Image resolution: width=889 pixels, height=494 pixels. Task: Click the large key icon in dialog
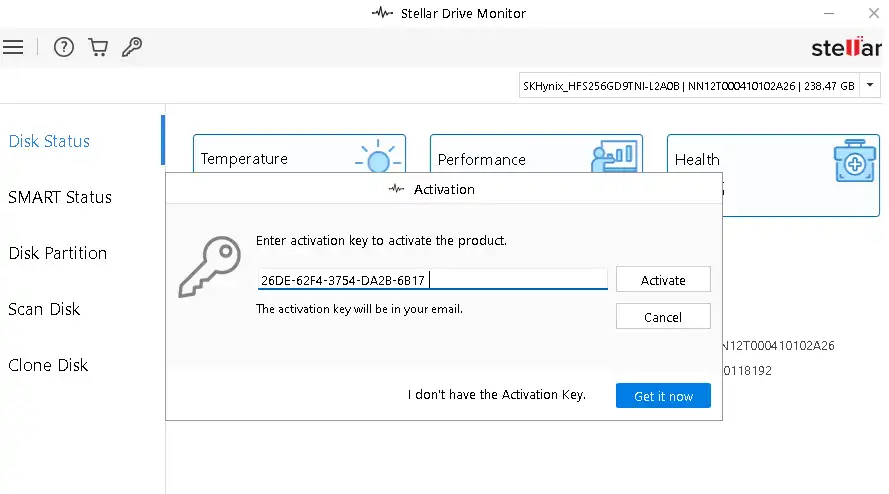pos(209,267)
